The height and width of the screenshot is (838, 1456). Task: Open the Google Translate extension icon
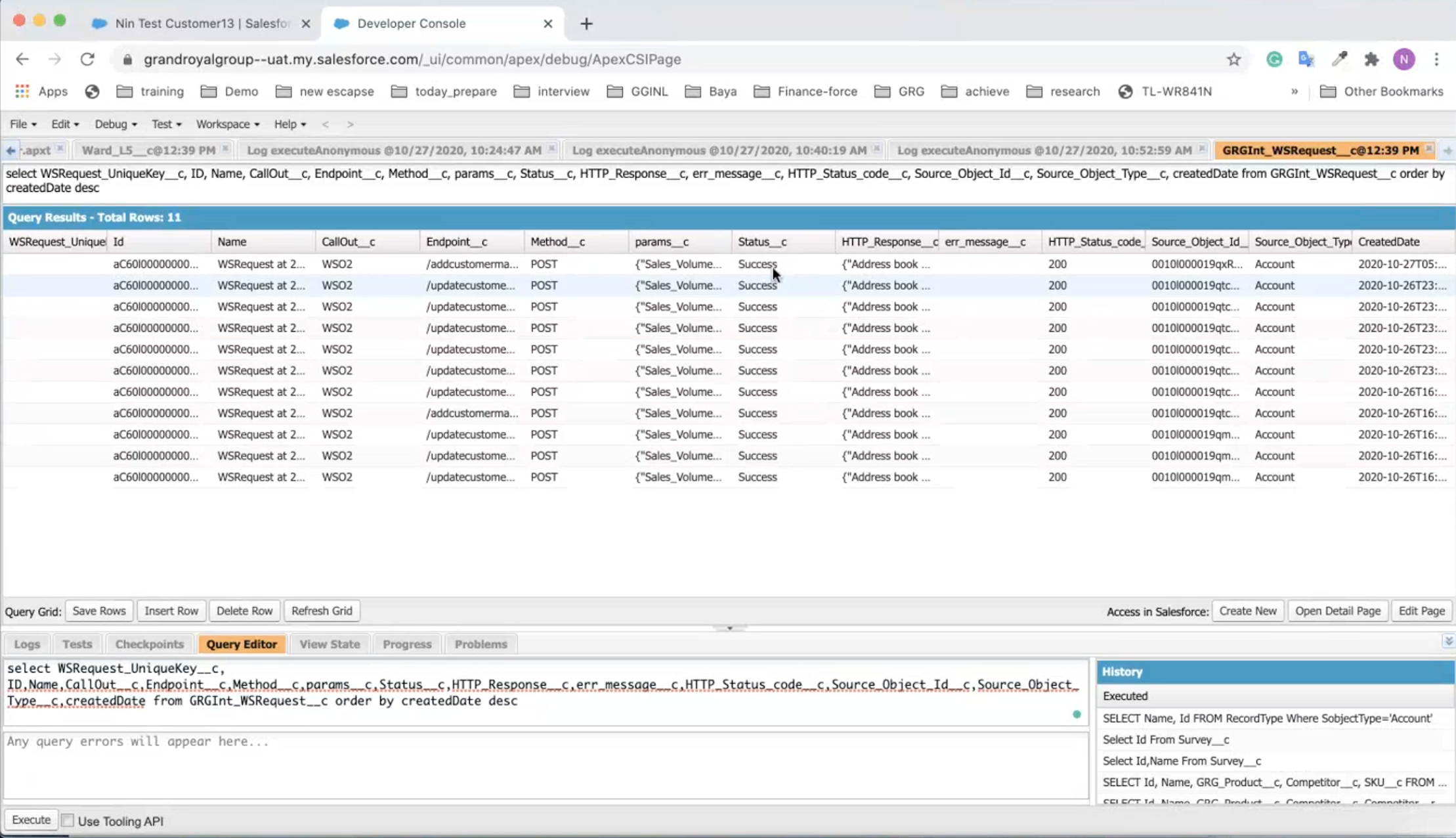click(x=1306, y=59)
